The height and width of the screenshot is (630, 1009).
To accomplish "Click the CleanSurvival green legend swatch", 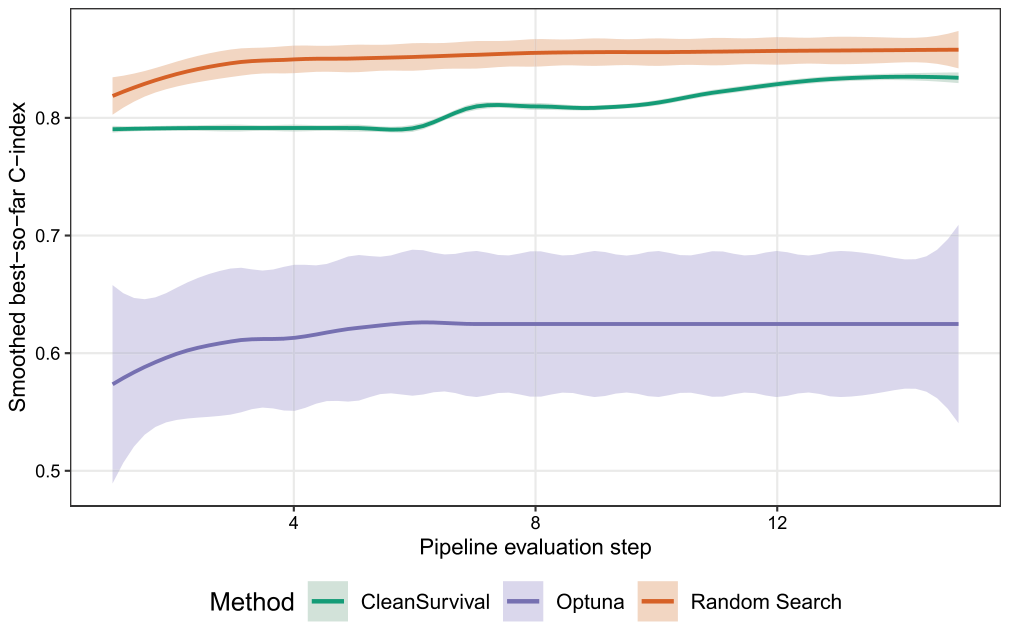I will (328, 602).
